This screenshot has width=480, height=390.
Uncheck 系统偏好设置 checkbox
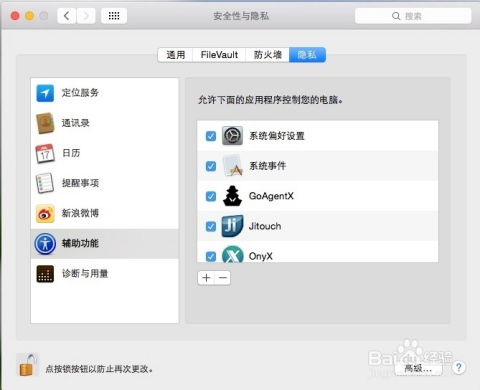(211, 136)
